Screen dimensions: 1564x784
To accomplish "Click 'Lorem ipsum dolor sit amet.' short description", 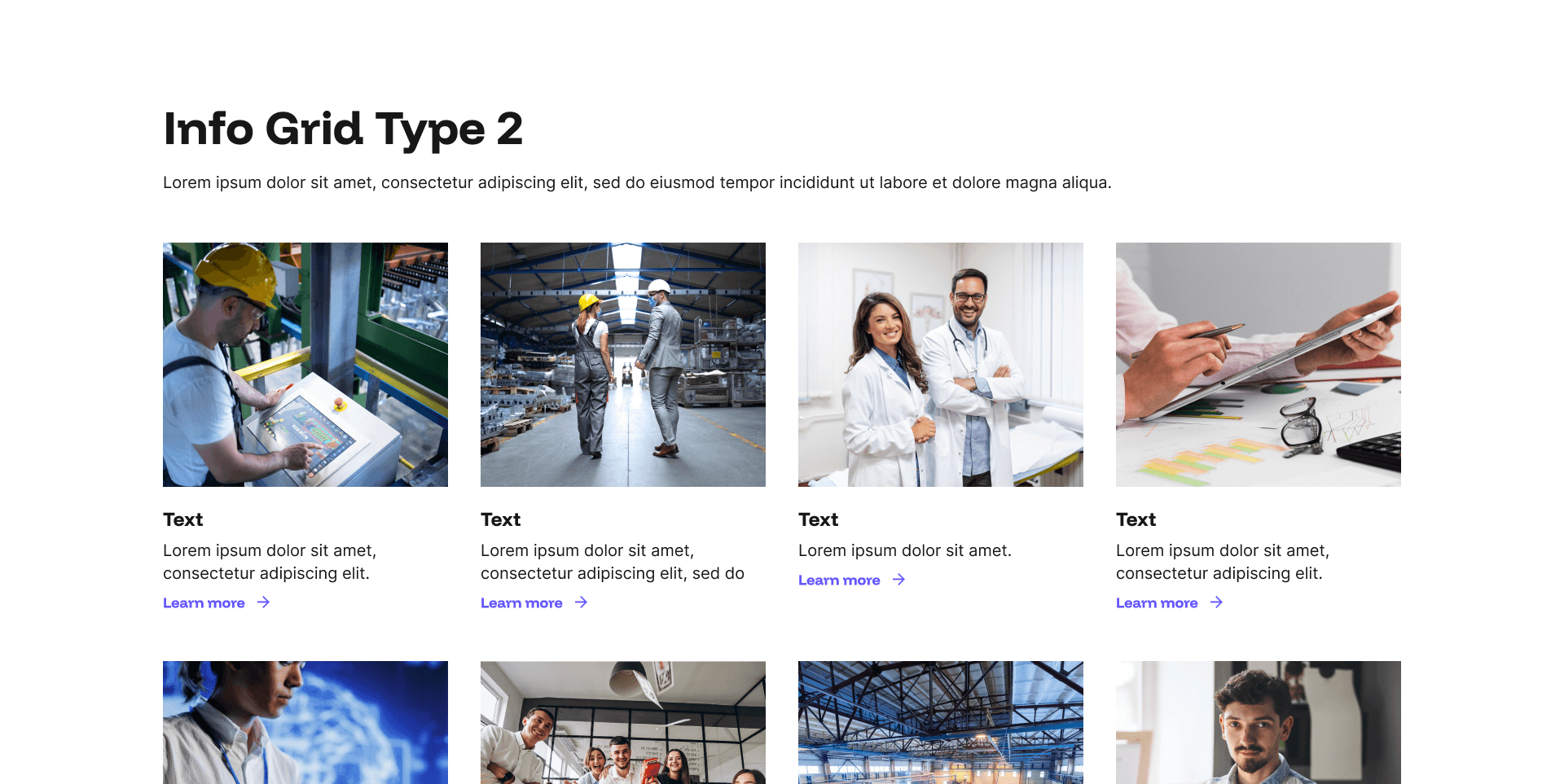I will tap(905, 550).
